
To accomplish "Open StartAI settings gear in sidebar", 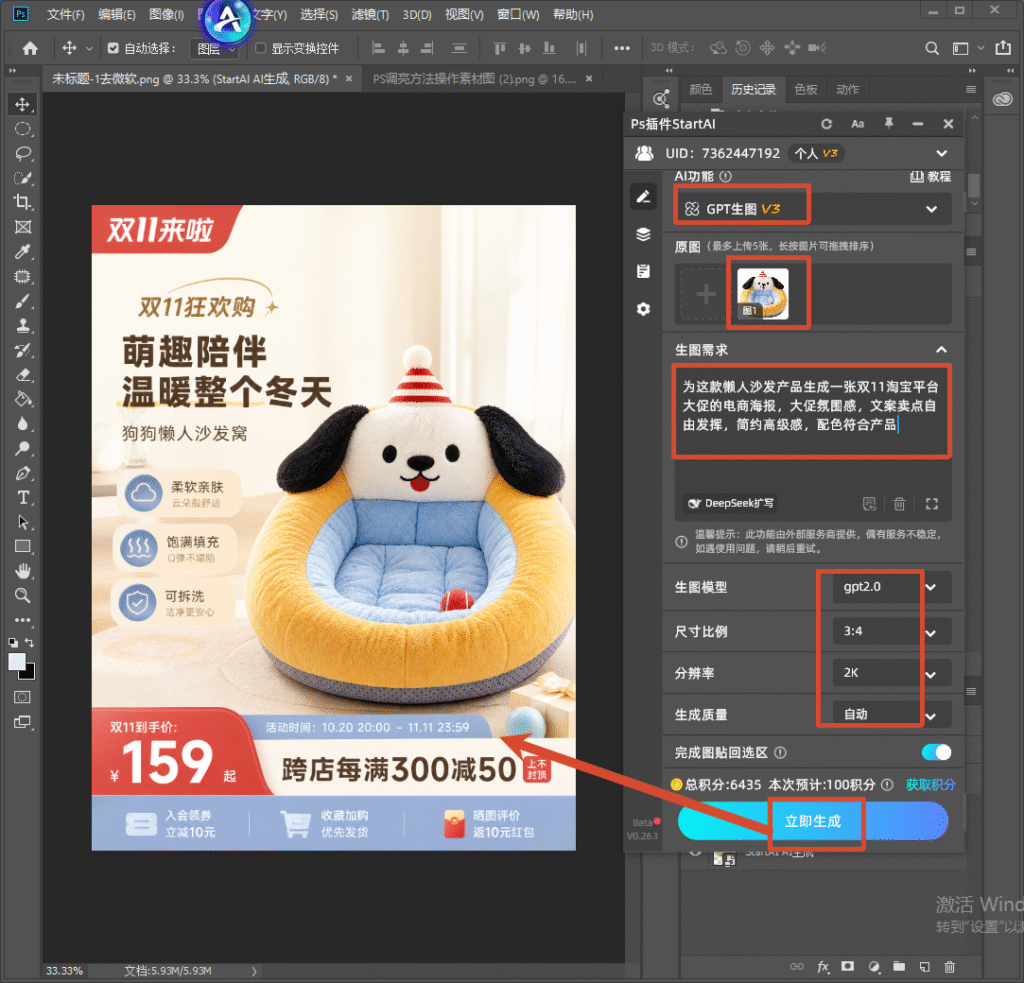I will pos(643,309).
